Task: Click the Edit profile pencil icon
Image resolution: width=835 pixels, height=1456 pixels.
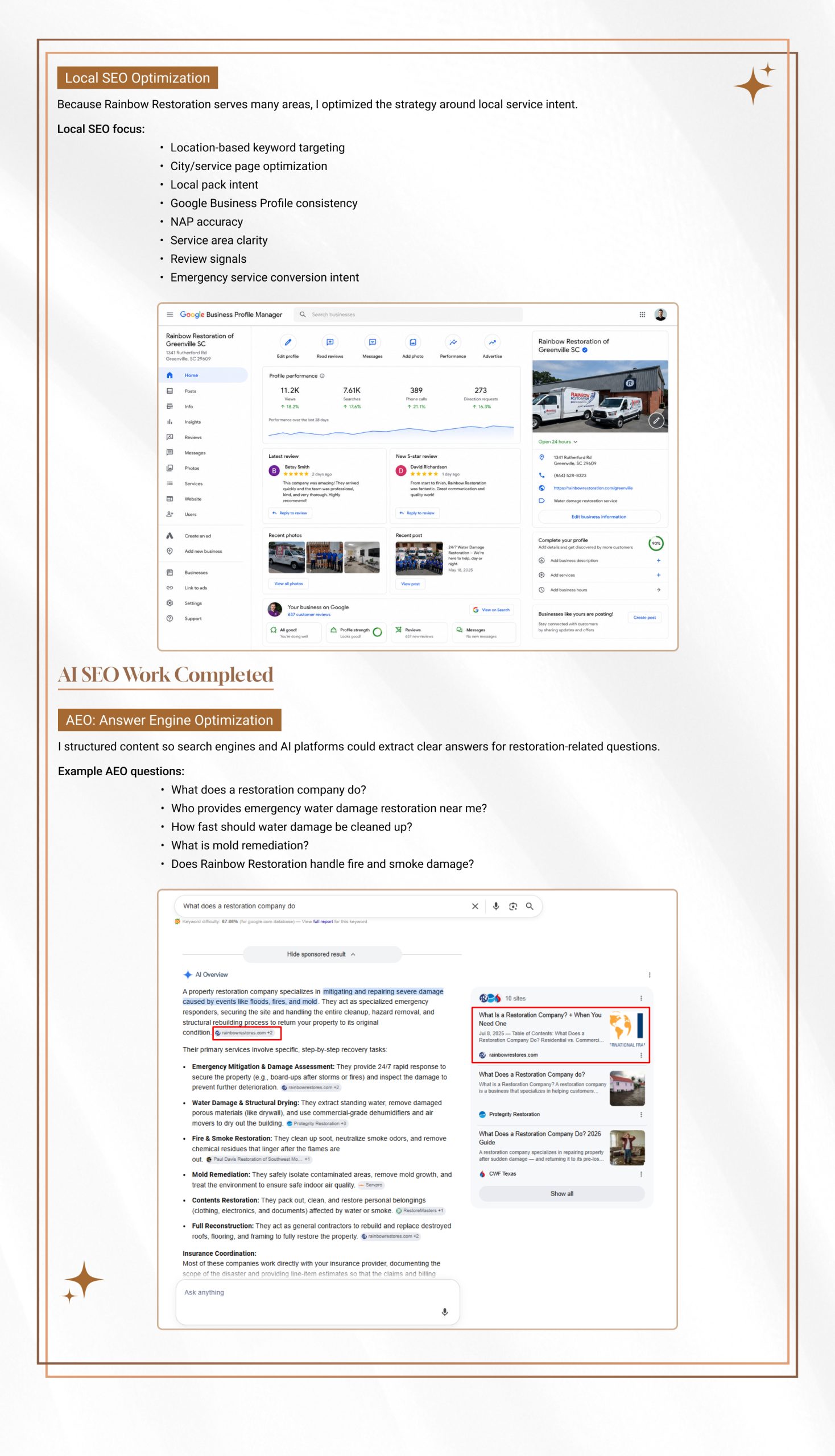Action: [288, 342]
